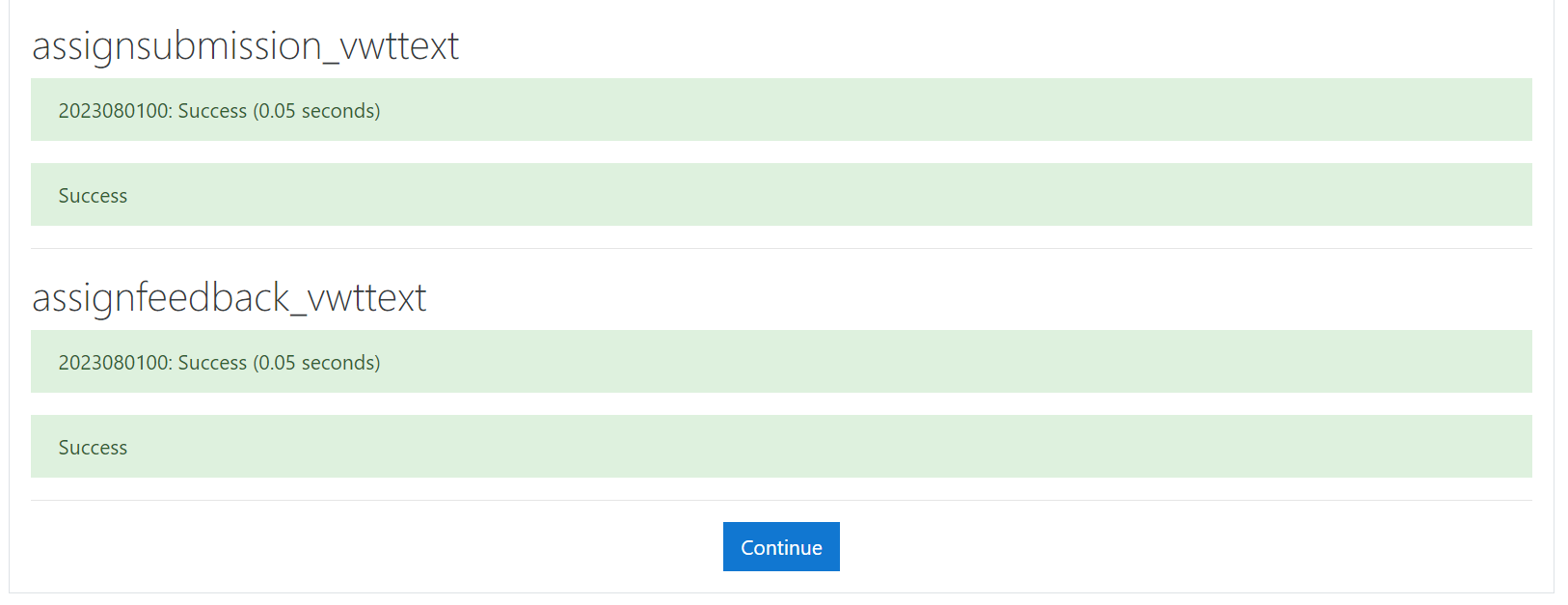Click the word "Continue" label text
Screen dimensions: 1568x605
pos(781,548)
